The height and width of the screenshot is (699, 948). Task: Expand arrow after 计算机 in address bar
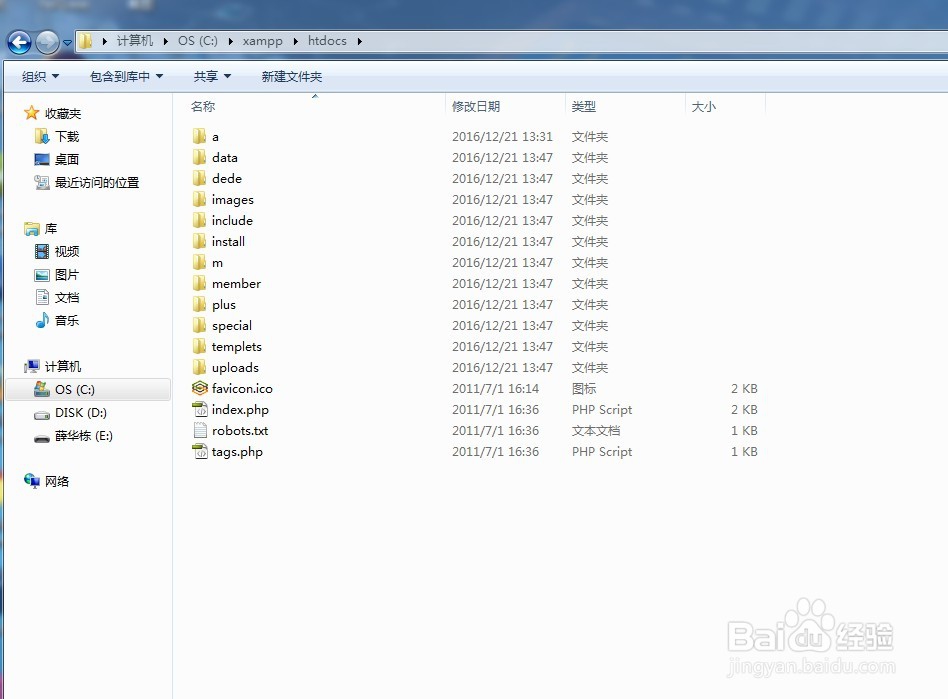coord(165,41)
